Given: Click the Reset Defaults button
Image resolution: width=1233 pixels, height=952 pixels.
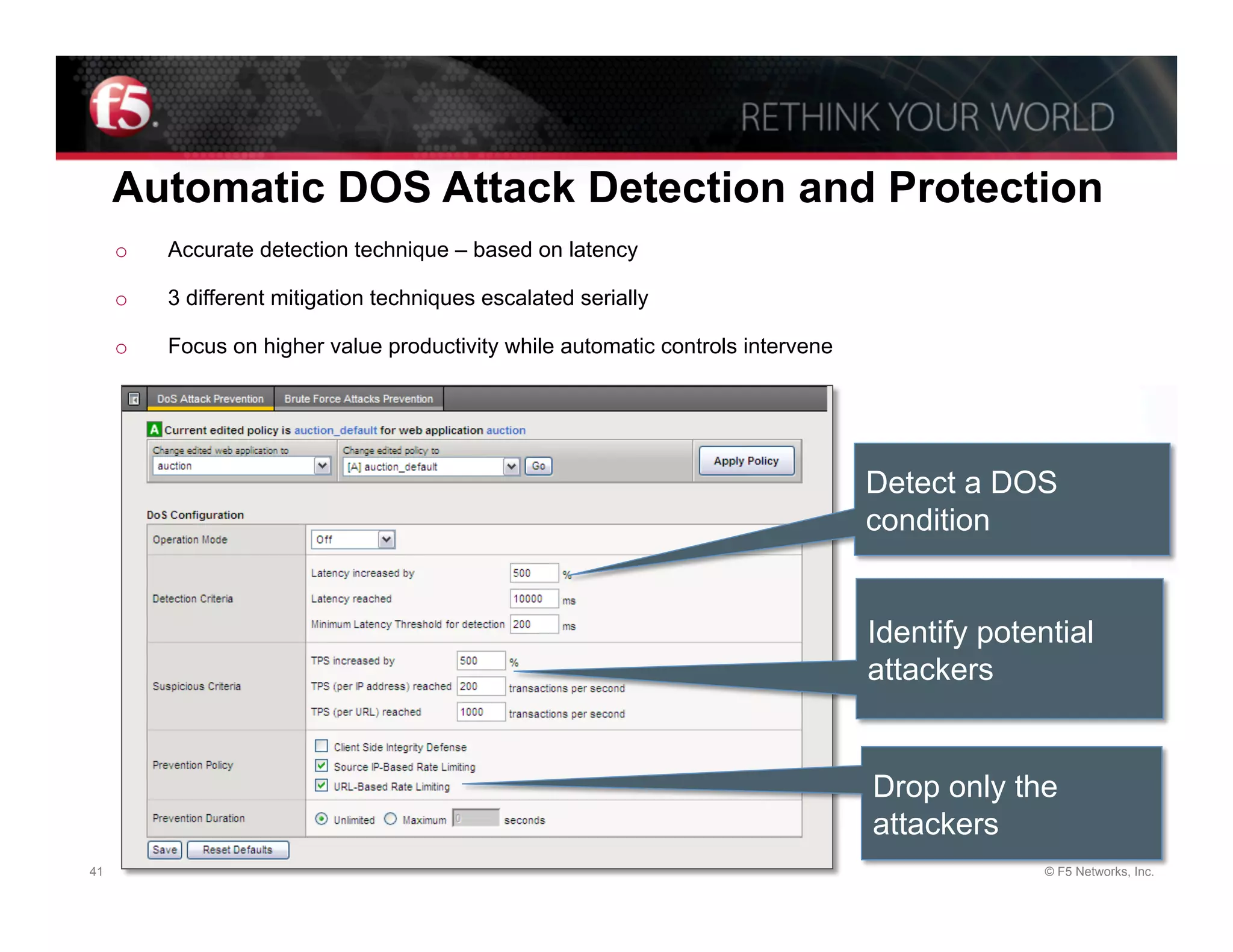Looking at the screenshot, I should (238, 850).
